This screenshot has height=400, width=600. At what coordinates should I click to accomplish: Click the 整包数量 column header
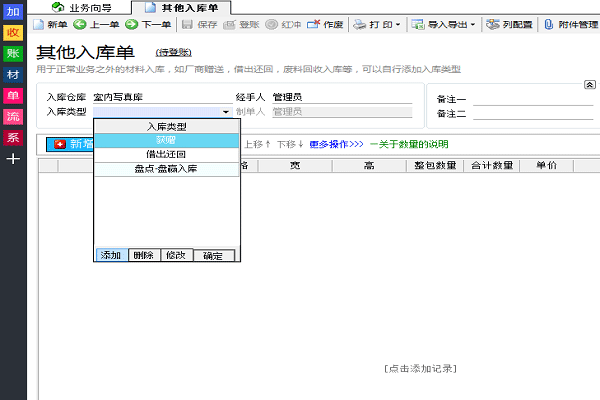coord(435,166)
